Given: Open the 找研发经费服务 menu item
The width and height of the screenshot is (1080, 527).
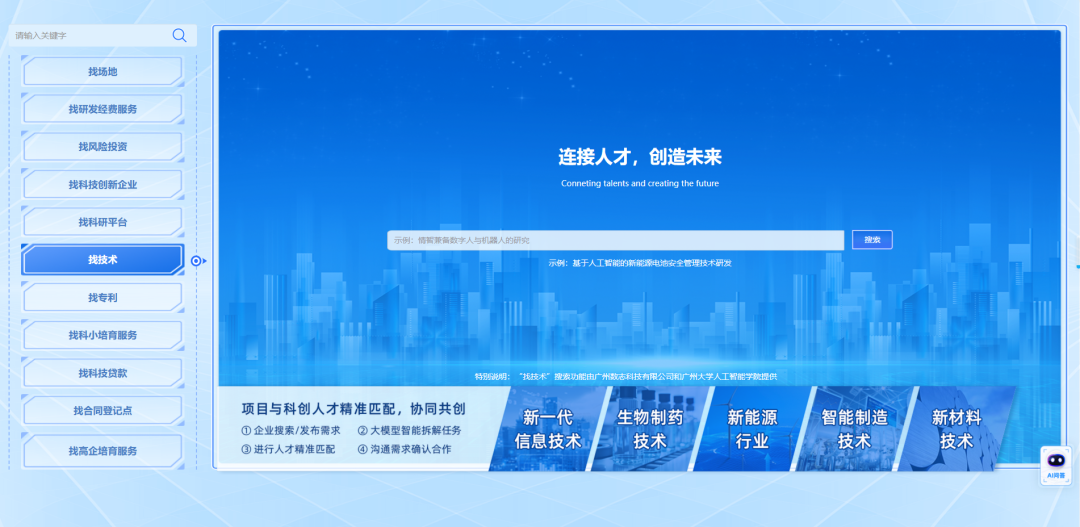Looking at the screenshot, I should (103, 109).
